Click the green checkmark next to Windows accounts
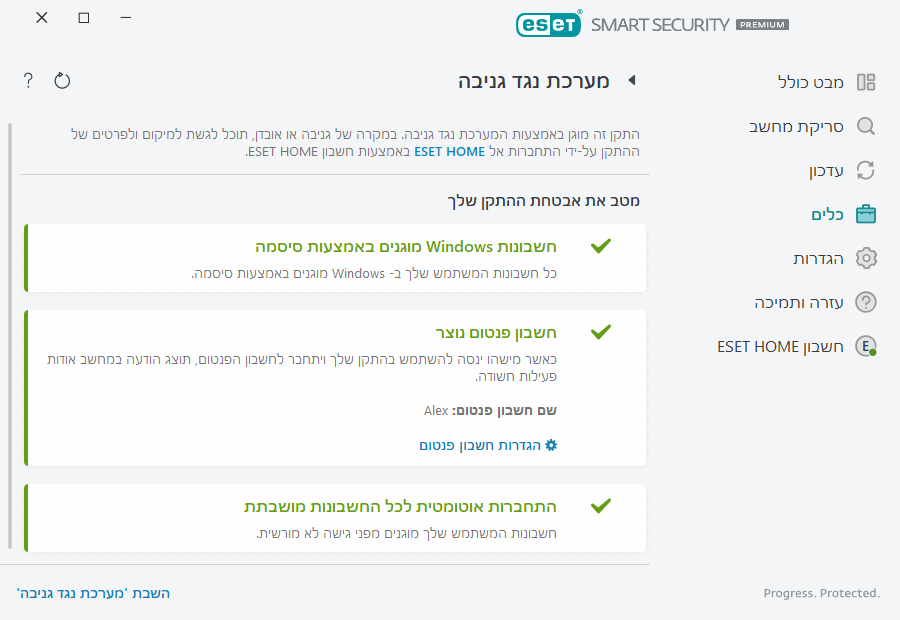900x620 pixels. [601, 245]
